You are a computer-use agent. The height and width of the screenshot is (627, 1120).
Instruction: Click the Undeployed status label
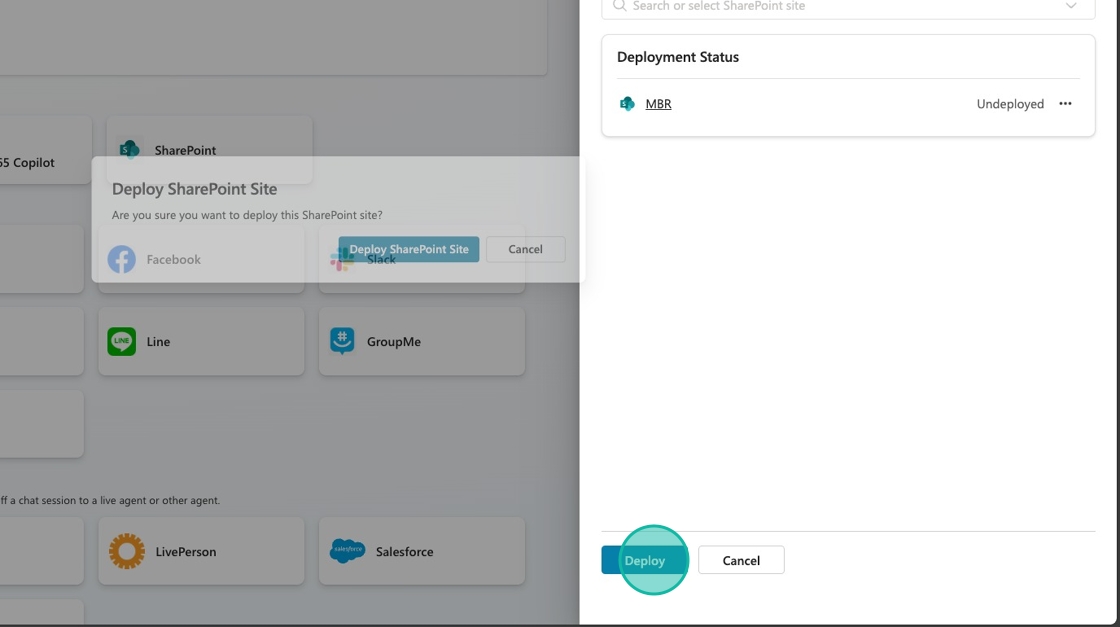[x=1010, y=104]
